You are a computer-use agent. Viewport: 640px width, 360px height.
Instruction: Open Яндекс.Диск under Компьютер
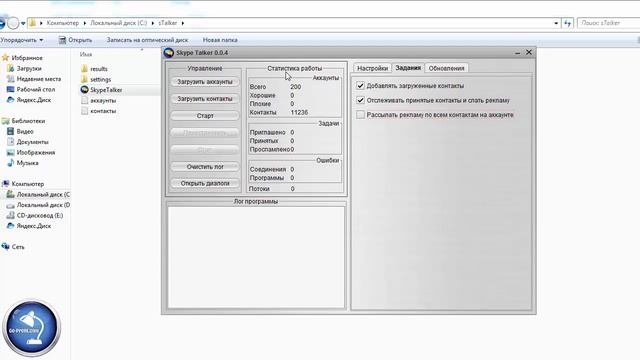(34, 226)
